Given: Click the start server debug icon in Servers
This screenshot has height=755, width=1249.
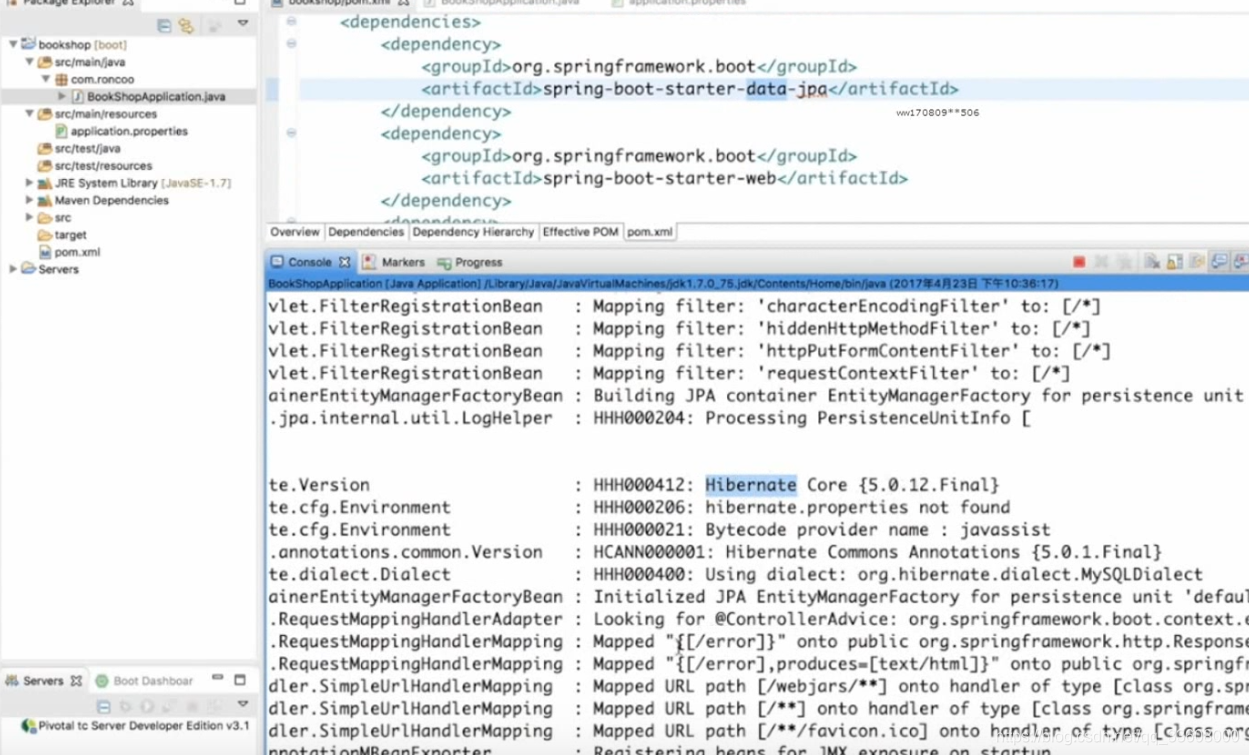Looking at the screenshot, I should pyautogui.click(x=125, y=706).
